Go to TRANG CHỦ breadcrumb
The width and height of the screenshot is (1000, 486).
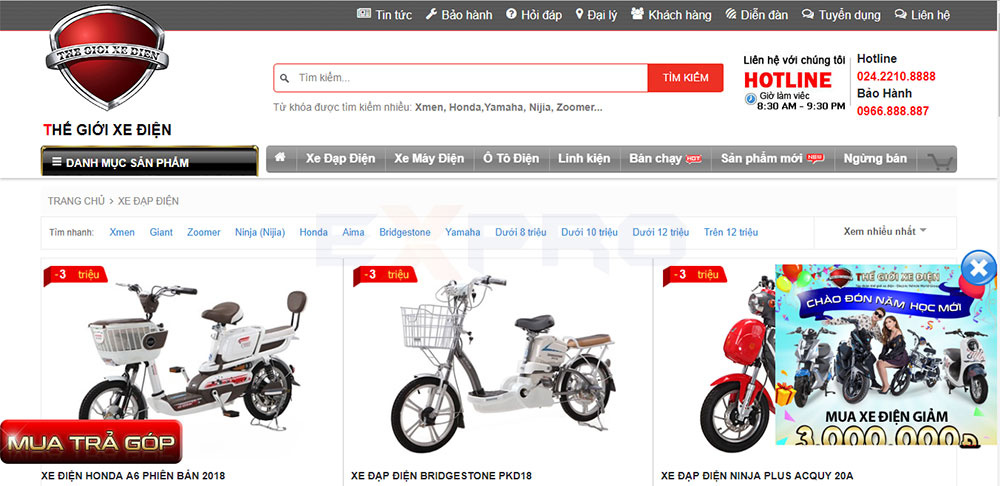[x=76, y=201]
